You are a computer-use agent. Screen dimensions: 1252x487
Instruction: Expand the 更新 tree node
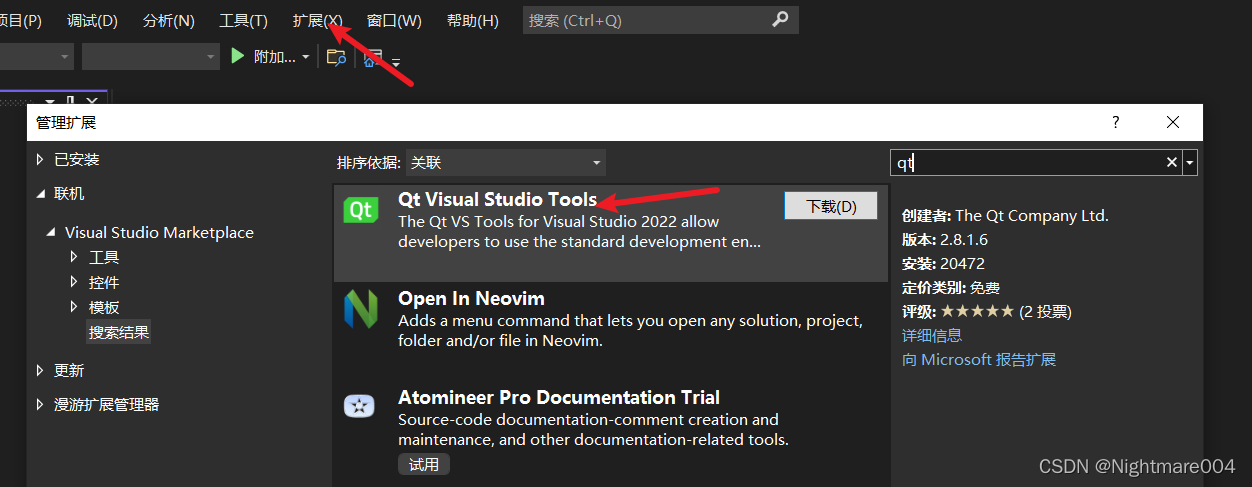(x=40, y=370)
